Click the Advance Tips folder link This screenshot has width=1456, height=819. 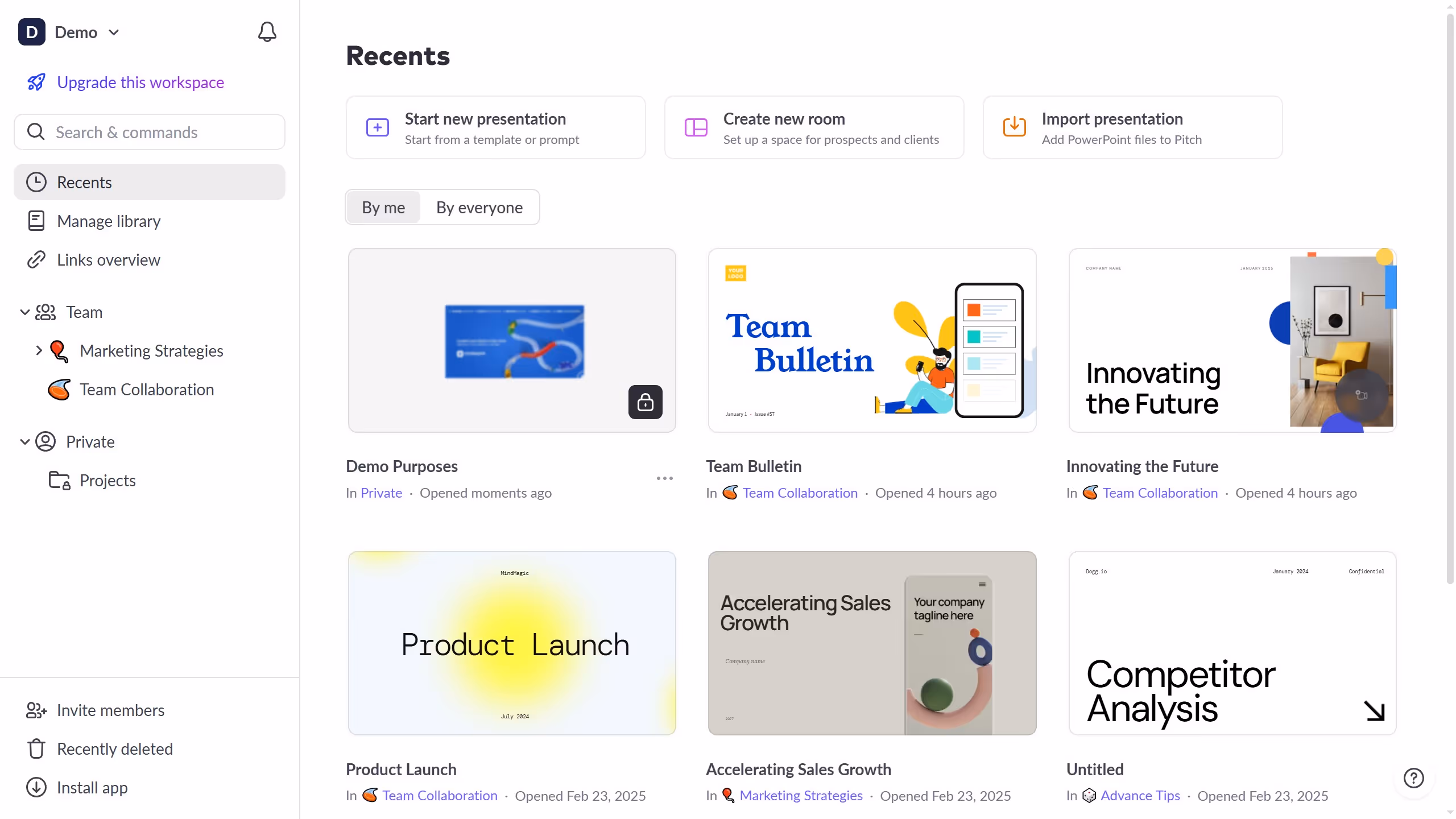click(x=1140, y=796)
